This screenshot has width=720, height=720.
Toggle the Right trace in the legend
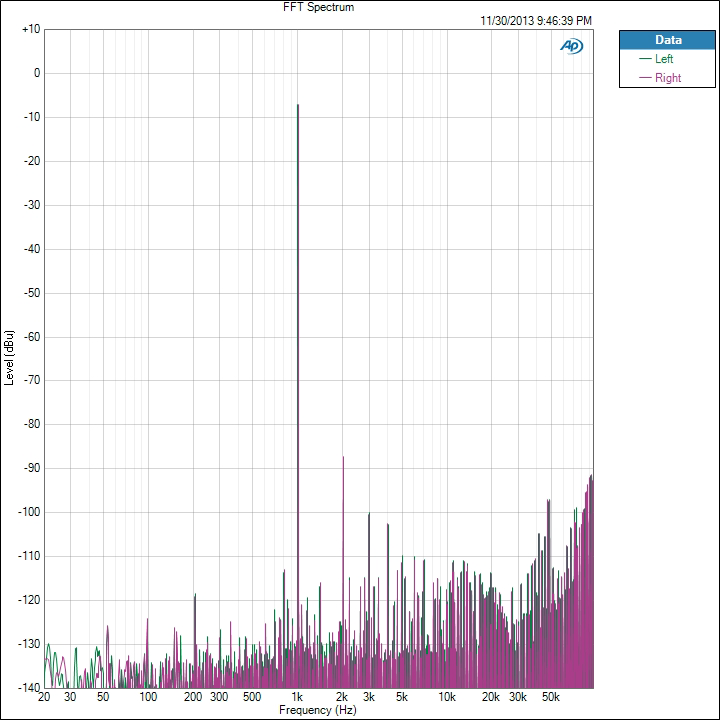pyautogui.click(x=667, y=78)
